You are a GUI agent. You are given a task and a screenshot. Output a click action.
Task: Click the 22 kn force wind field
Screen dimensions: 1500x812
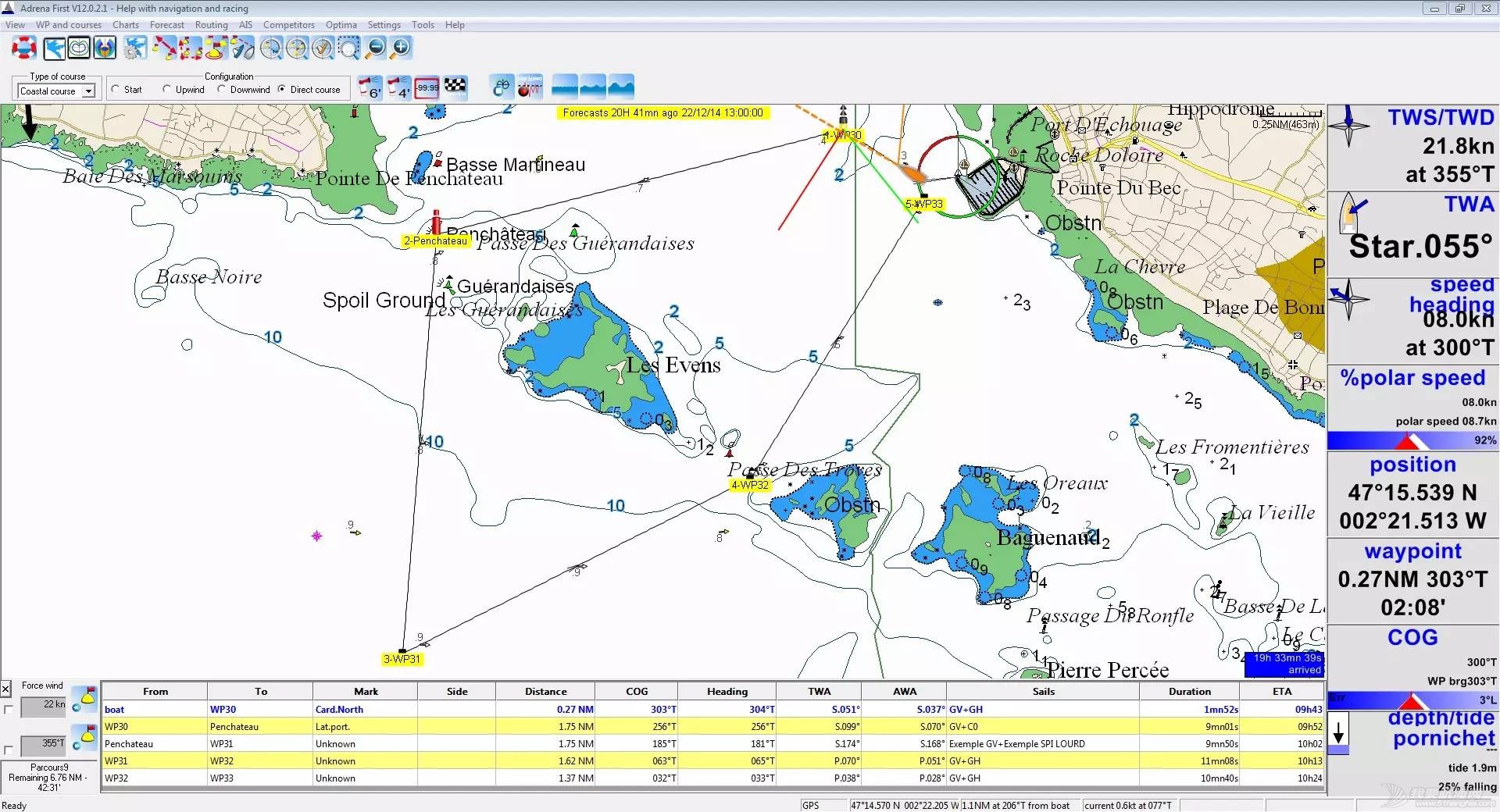pos(44,707)
